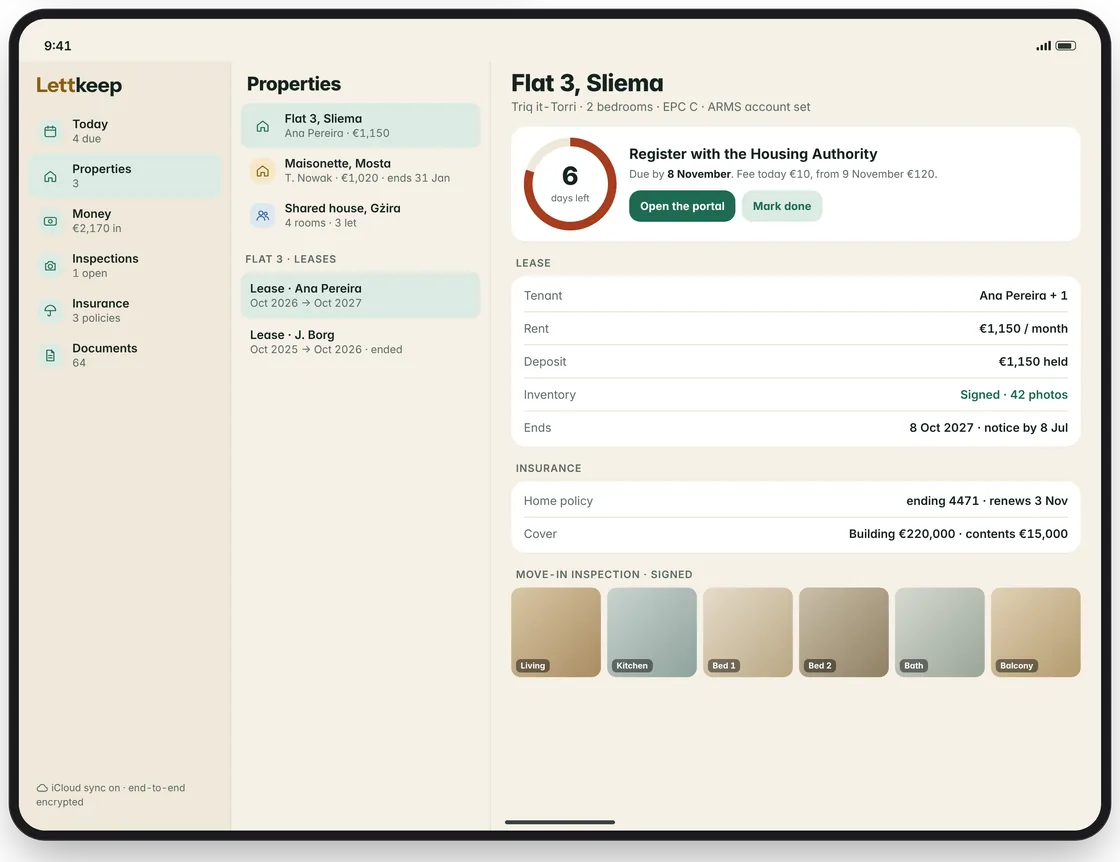1120x862 pixels.
Task: Open Lease · J. Borg ended lease
Action: 361,342
